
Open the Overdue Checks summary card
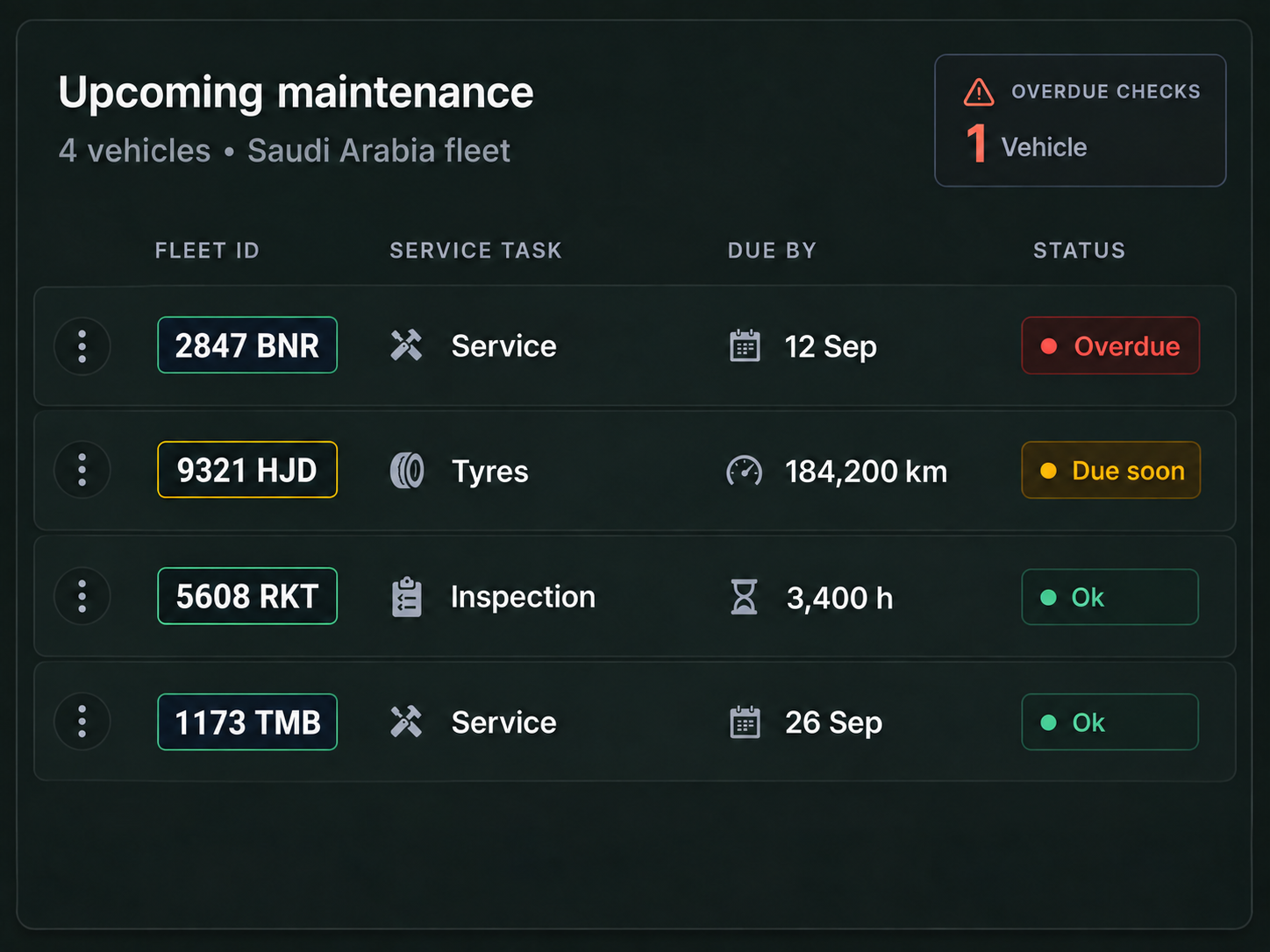pos(1081,120)
